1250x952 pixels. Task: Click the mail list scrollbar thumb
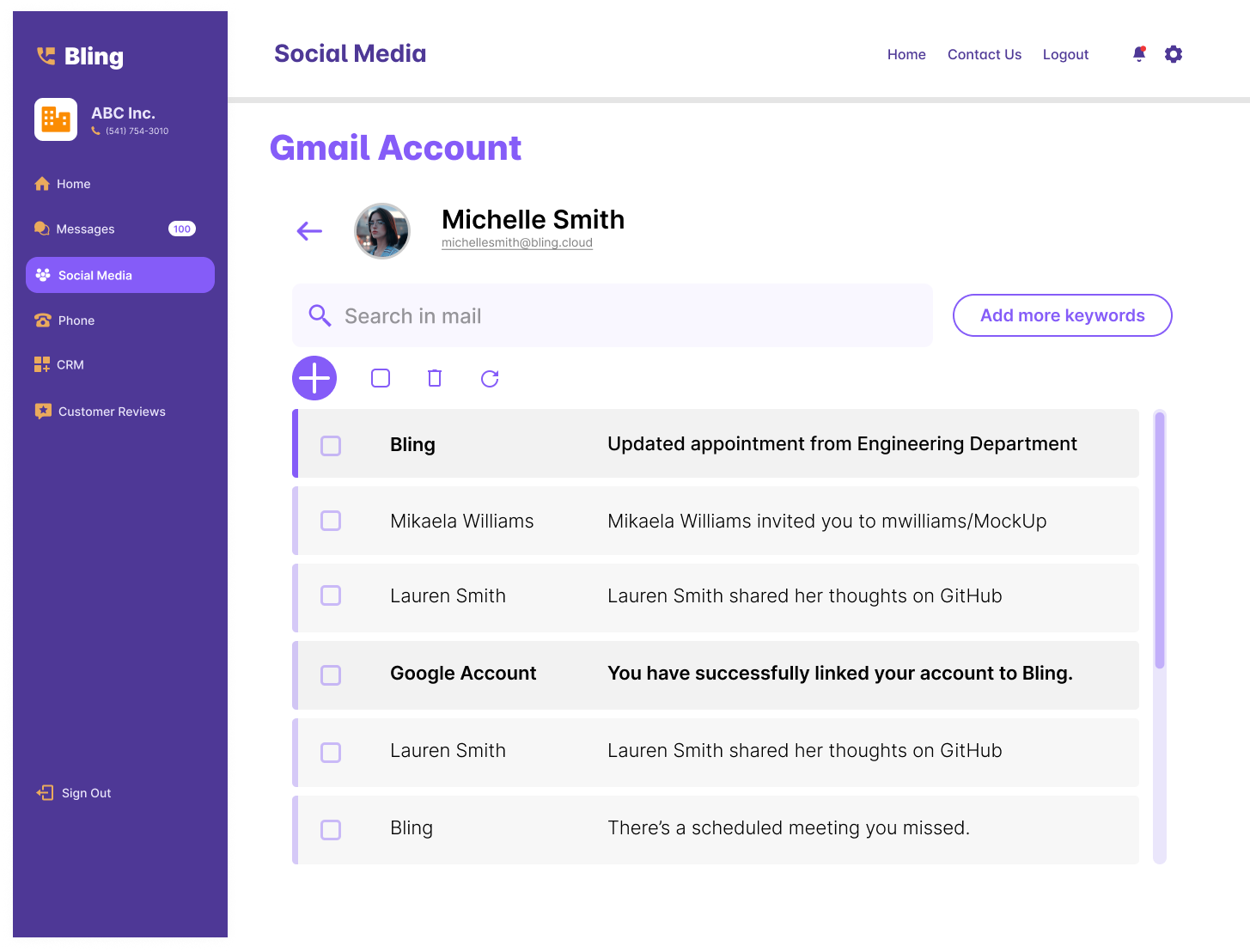pyautogui.click(x=1160, y=540)
